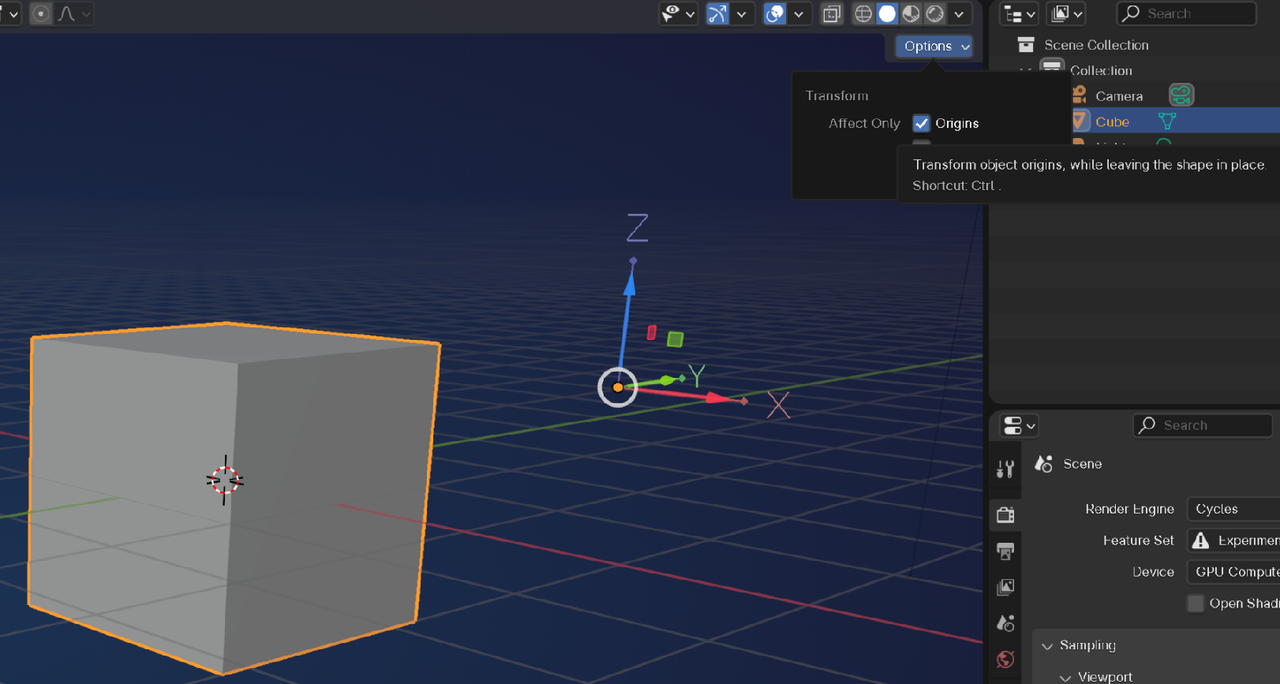Select solid viewport shading mode

pos(887,14)
